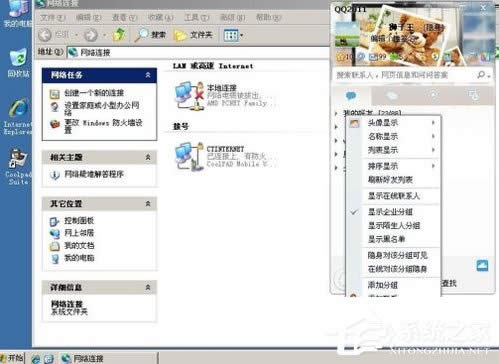Open the 工具 menu
The height and width of the screenshot is (364, 499).
(x=197, y=17)
